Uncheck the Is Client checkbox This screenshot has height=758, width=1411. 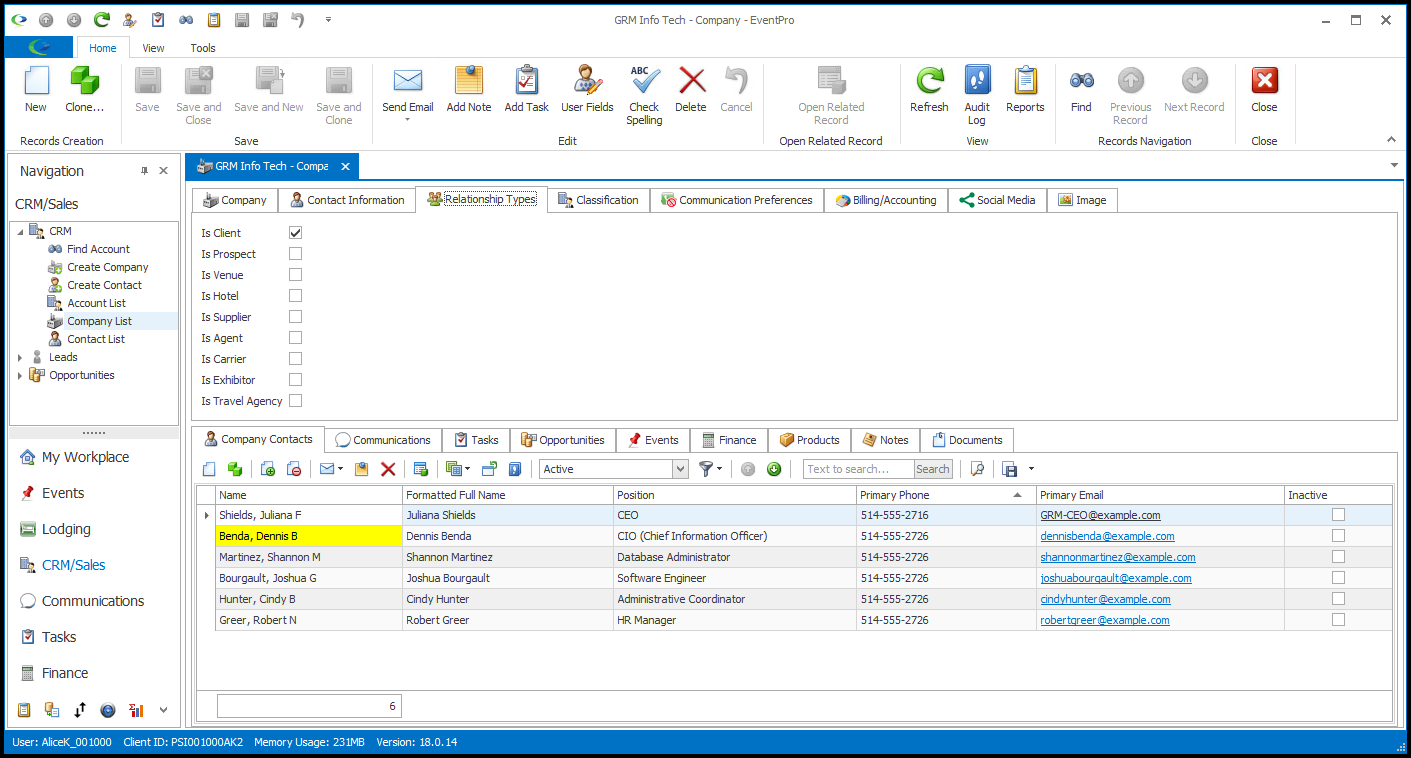pyautogui.click(x=295, y=233)
